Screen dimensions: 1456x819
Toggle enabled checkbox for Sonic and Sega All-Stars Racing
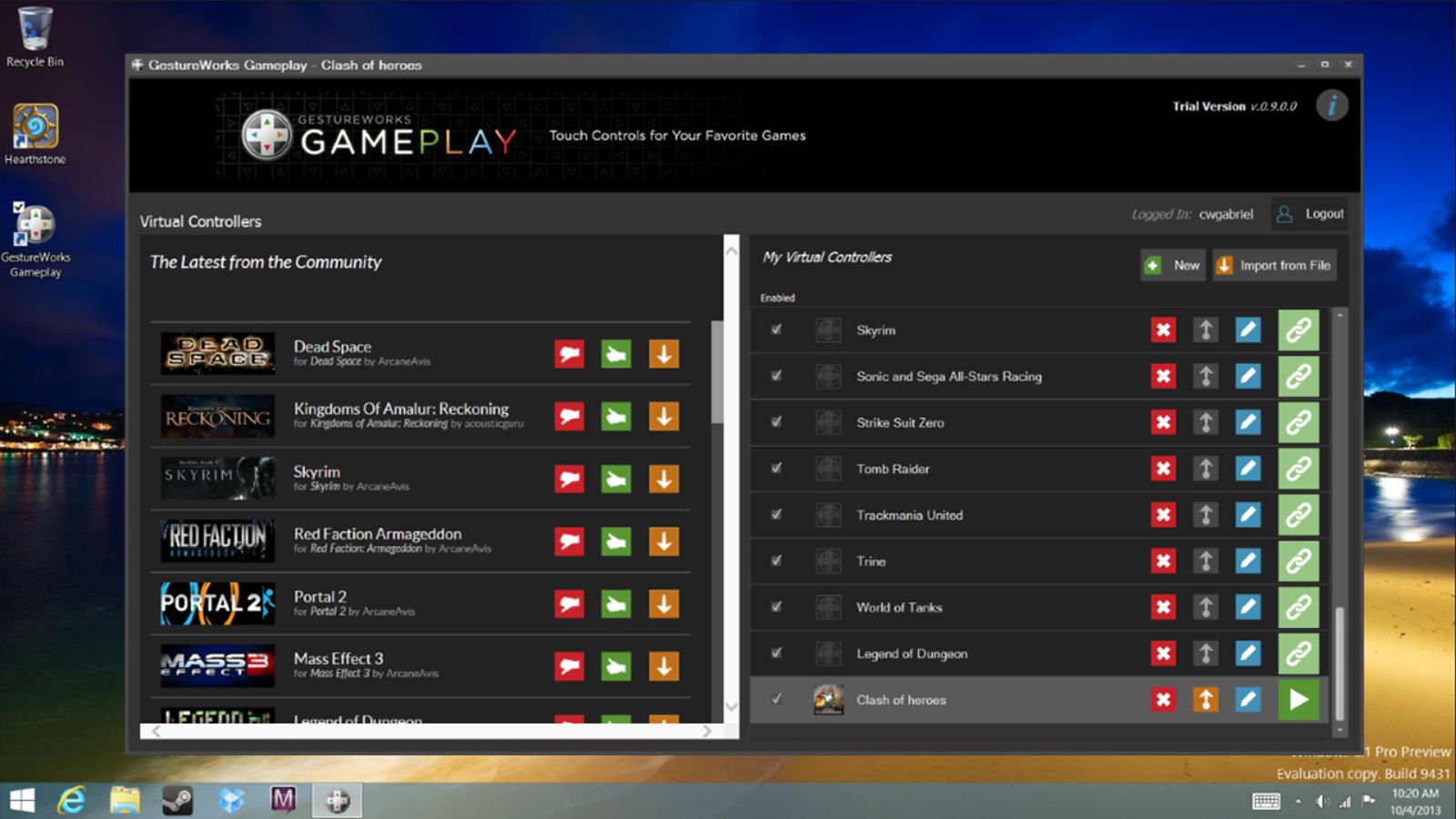click(776, 376)
